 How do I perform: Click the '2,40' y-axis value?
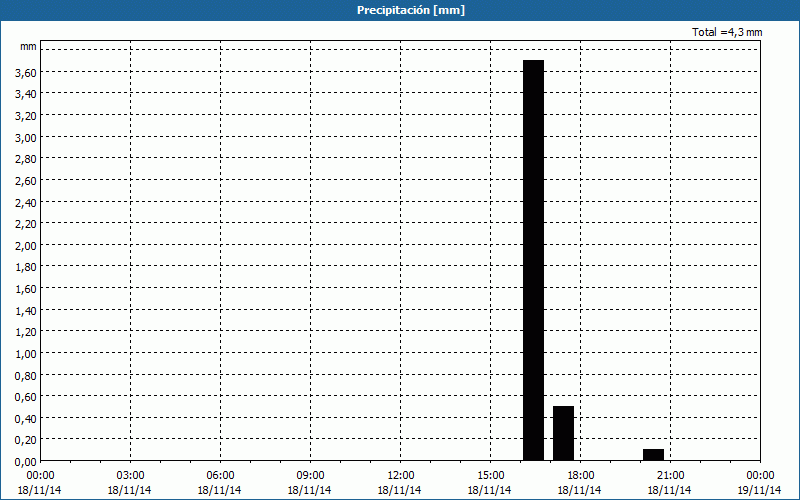pyautogui.click(x=26, y=203)
